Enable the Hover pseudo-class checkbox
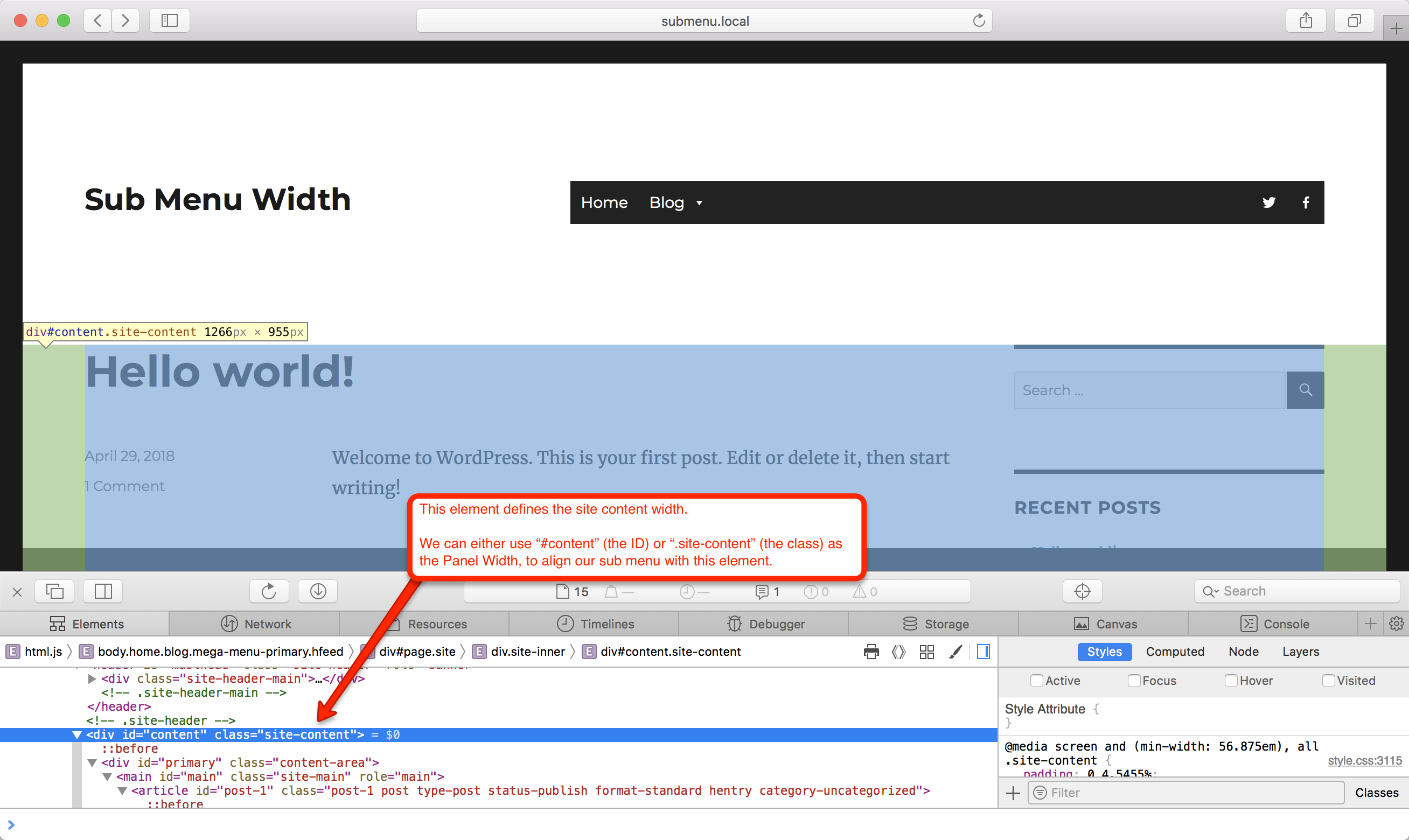Image resolution: width=1409 pixels, height=840 pixels. pos(1231,681)
